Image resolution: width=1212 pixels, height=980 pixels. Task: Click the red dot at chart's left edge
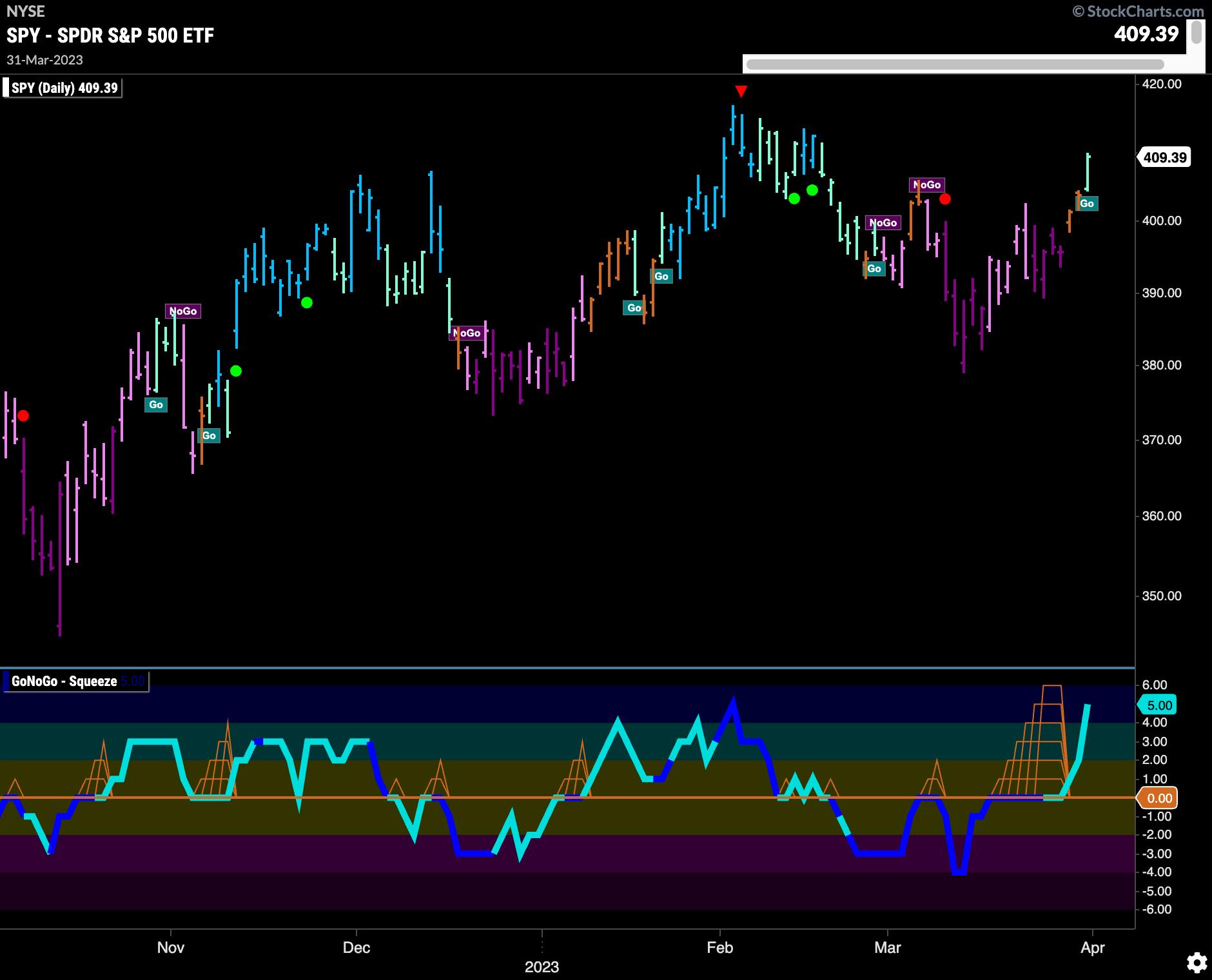23,416
